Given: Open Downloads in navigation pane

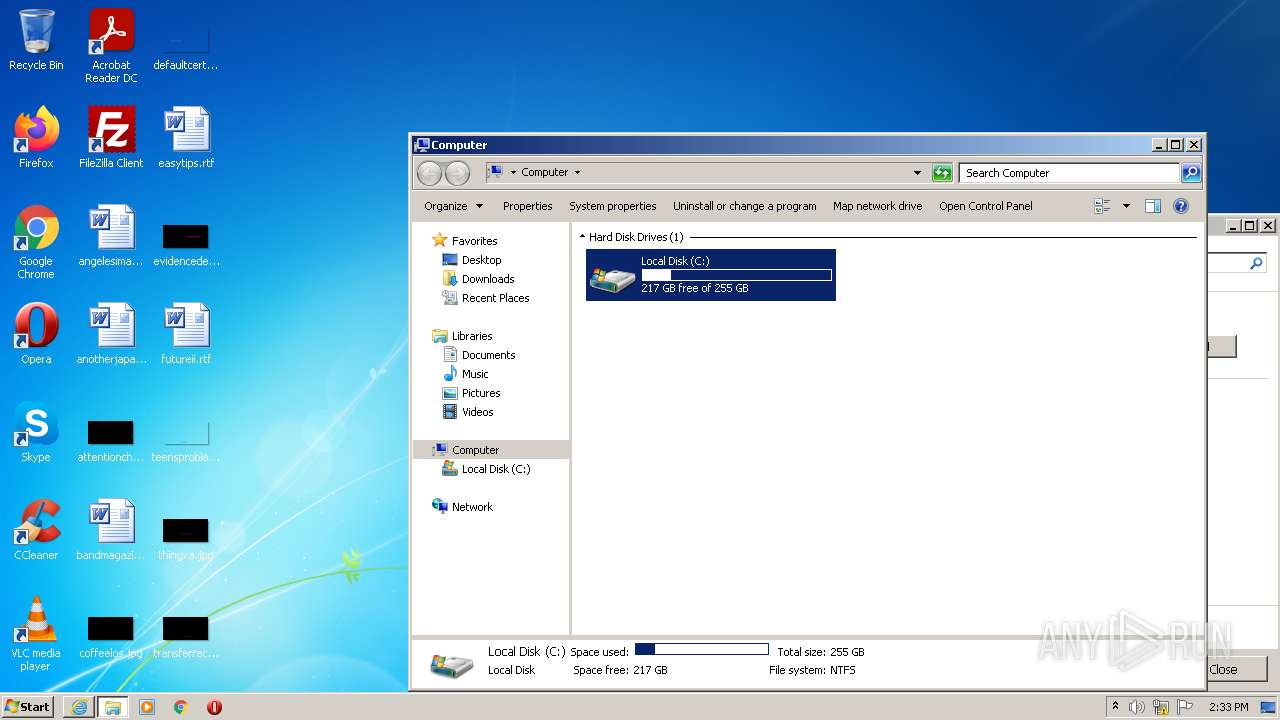Looking at the screenshot, I should click(478, 279).
